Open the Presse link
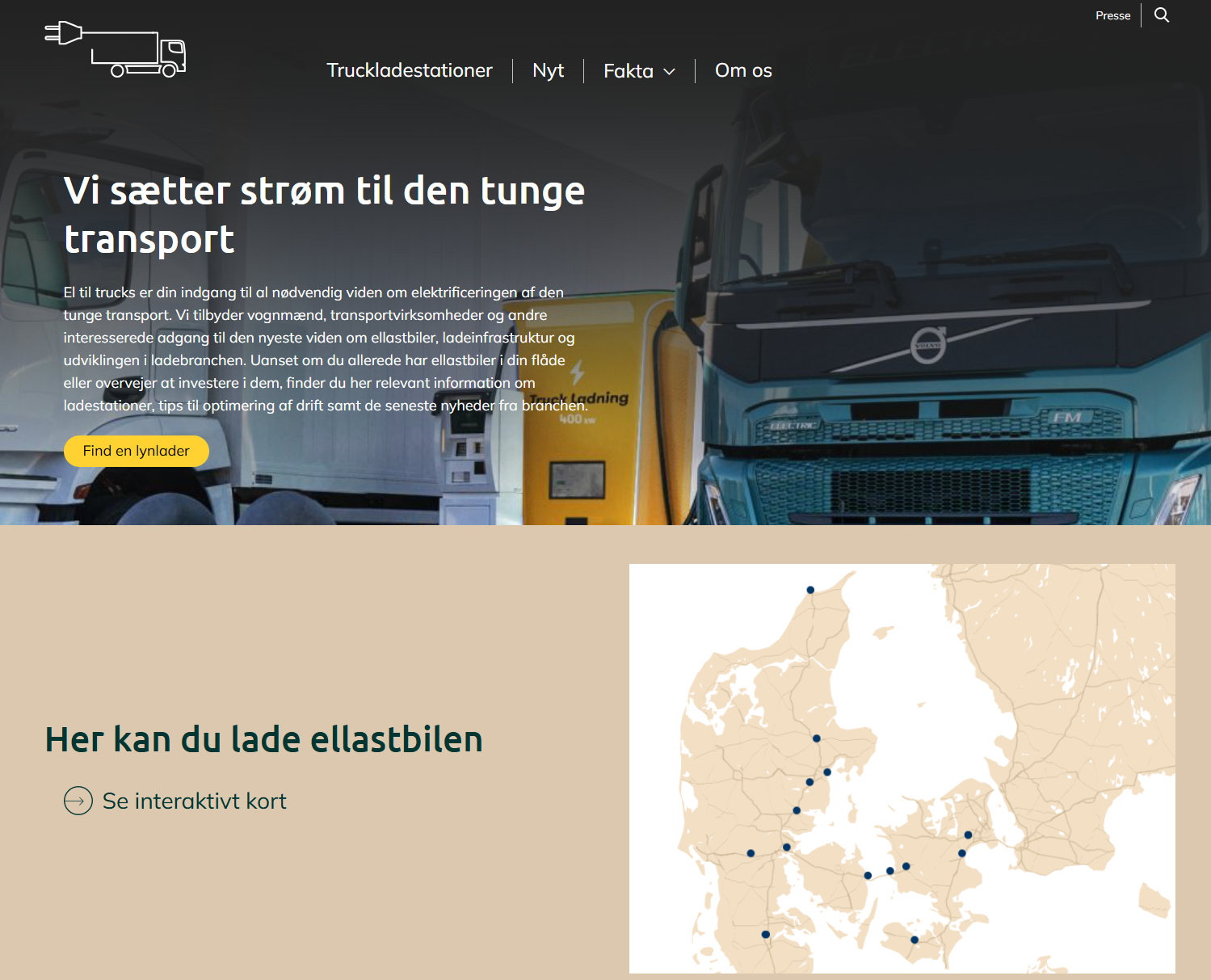 coord(1112,15)
